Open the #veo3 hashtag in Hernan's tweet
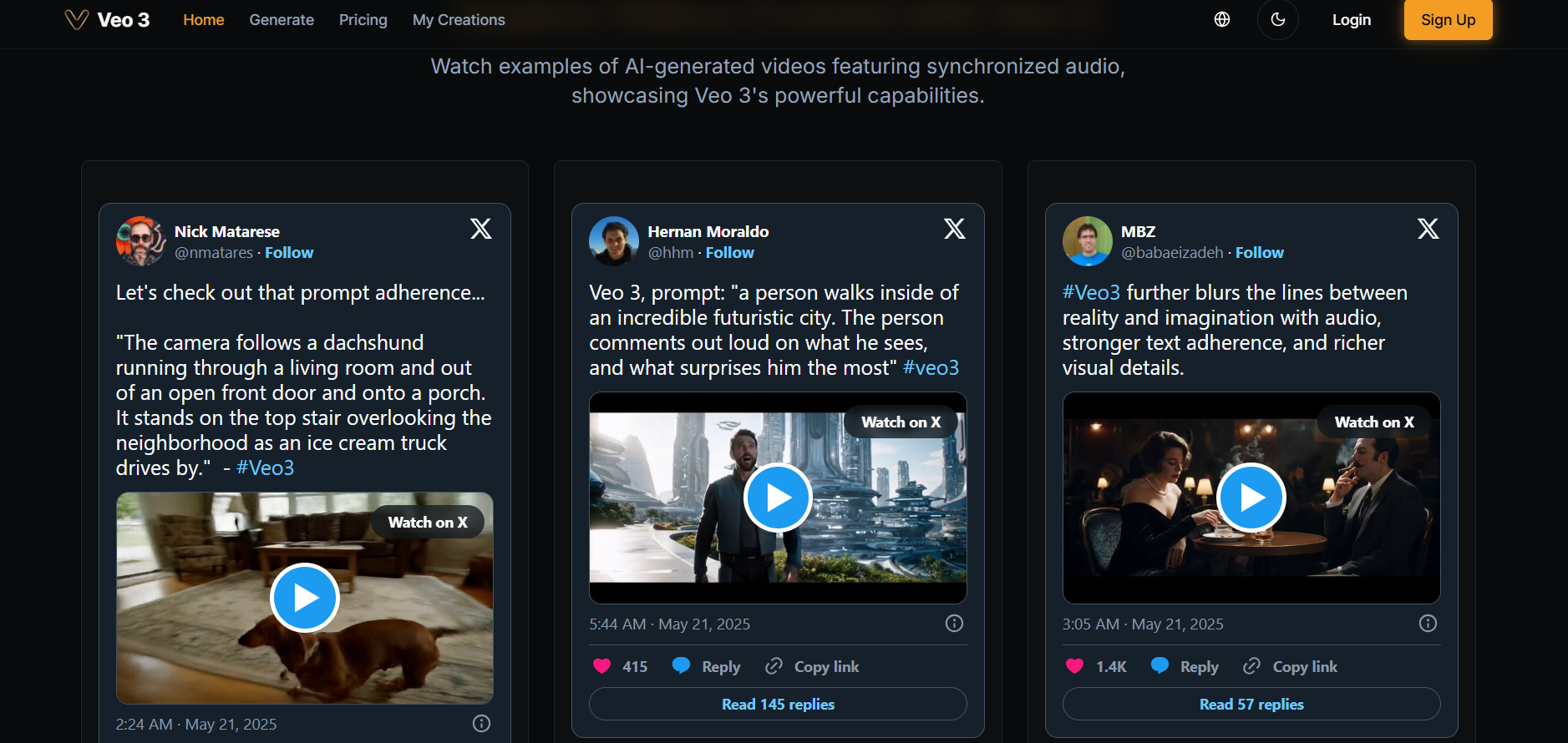 (x=931, y=367)
